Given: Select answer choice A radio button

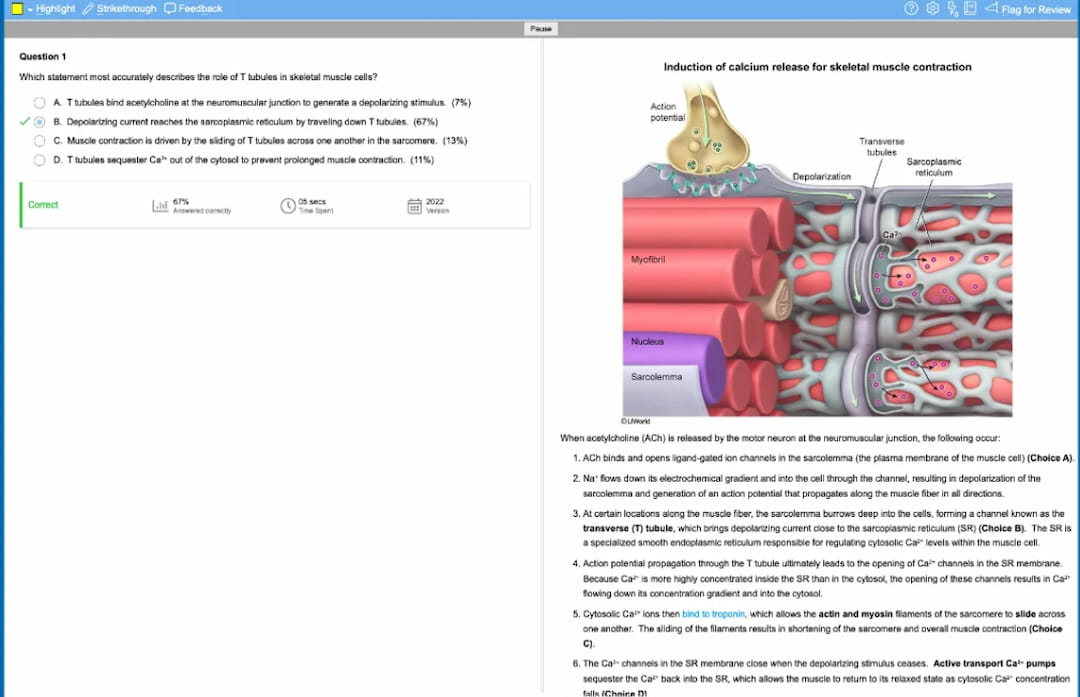Looking at the screenshot, I should point(39,103).
